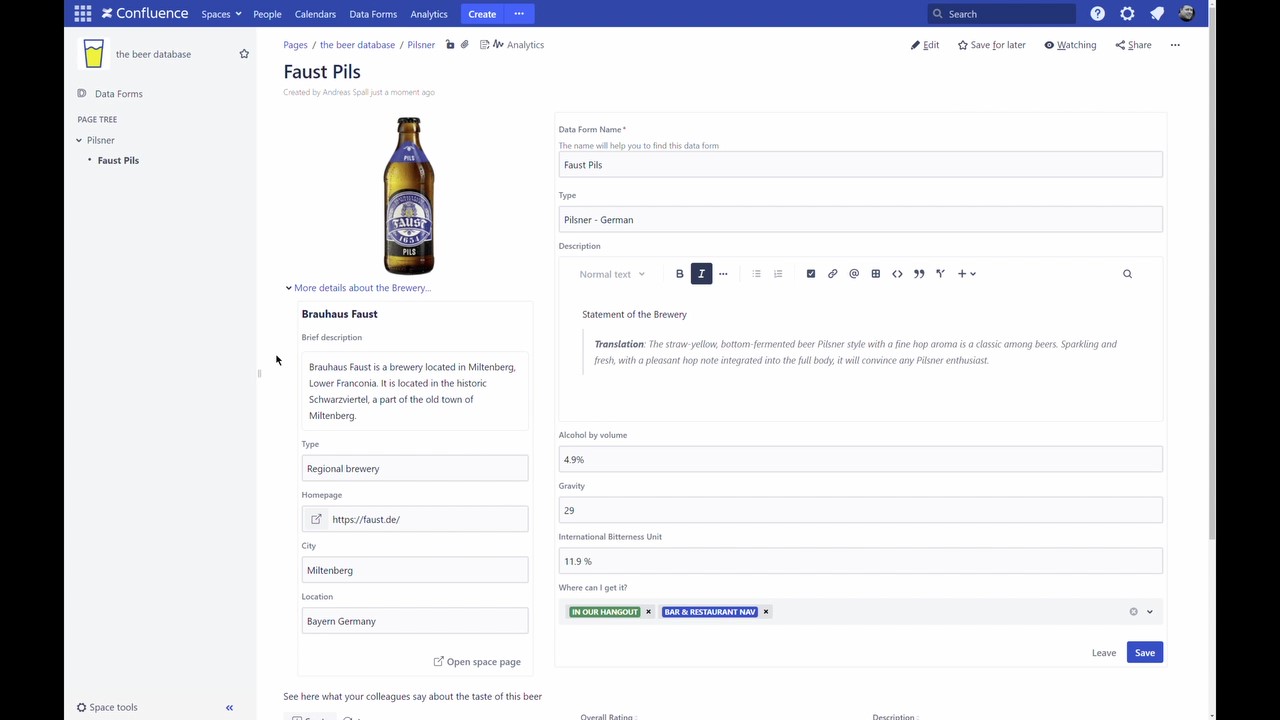Create a numbered list in the editor

point(778,273)
